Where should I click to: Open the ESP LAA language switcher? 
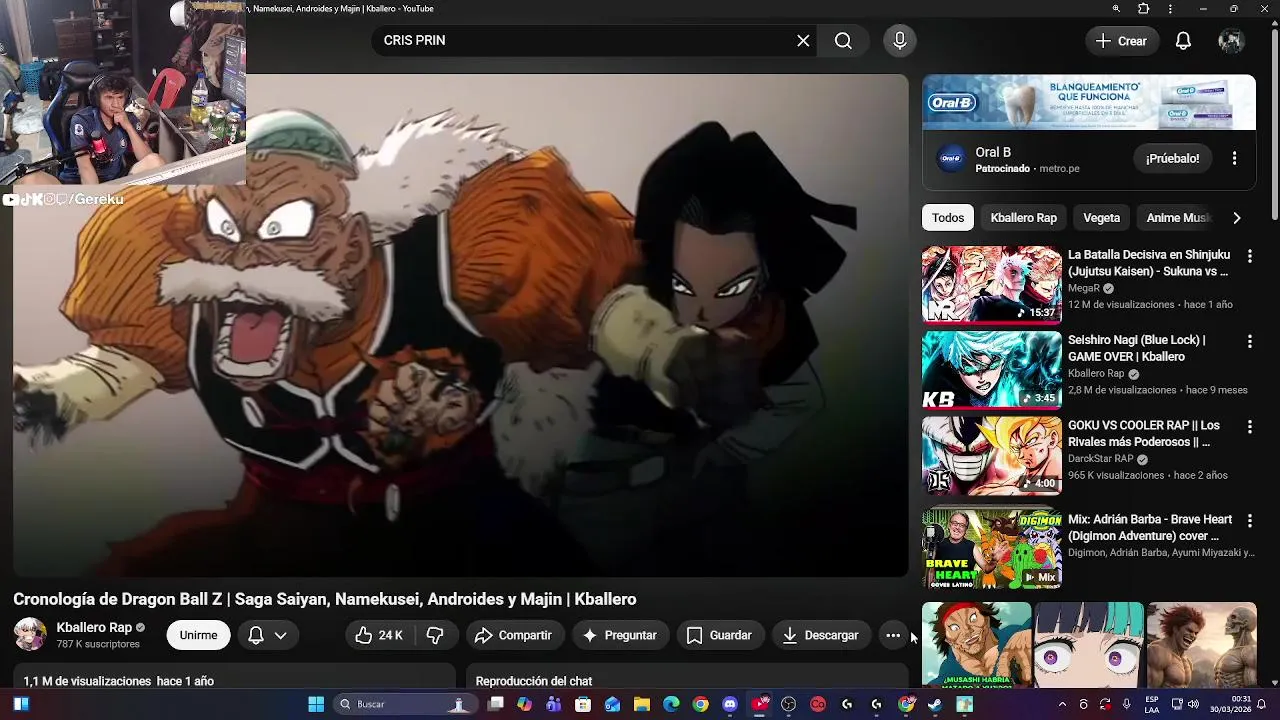[x=1152, y=704]
